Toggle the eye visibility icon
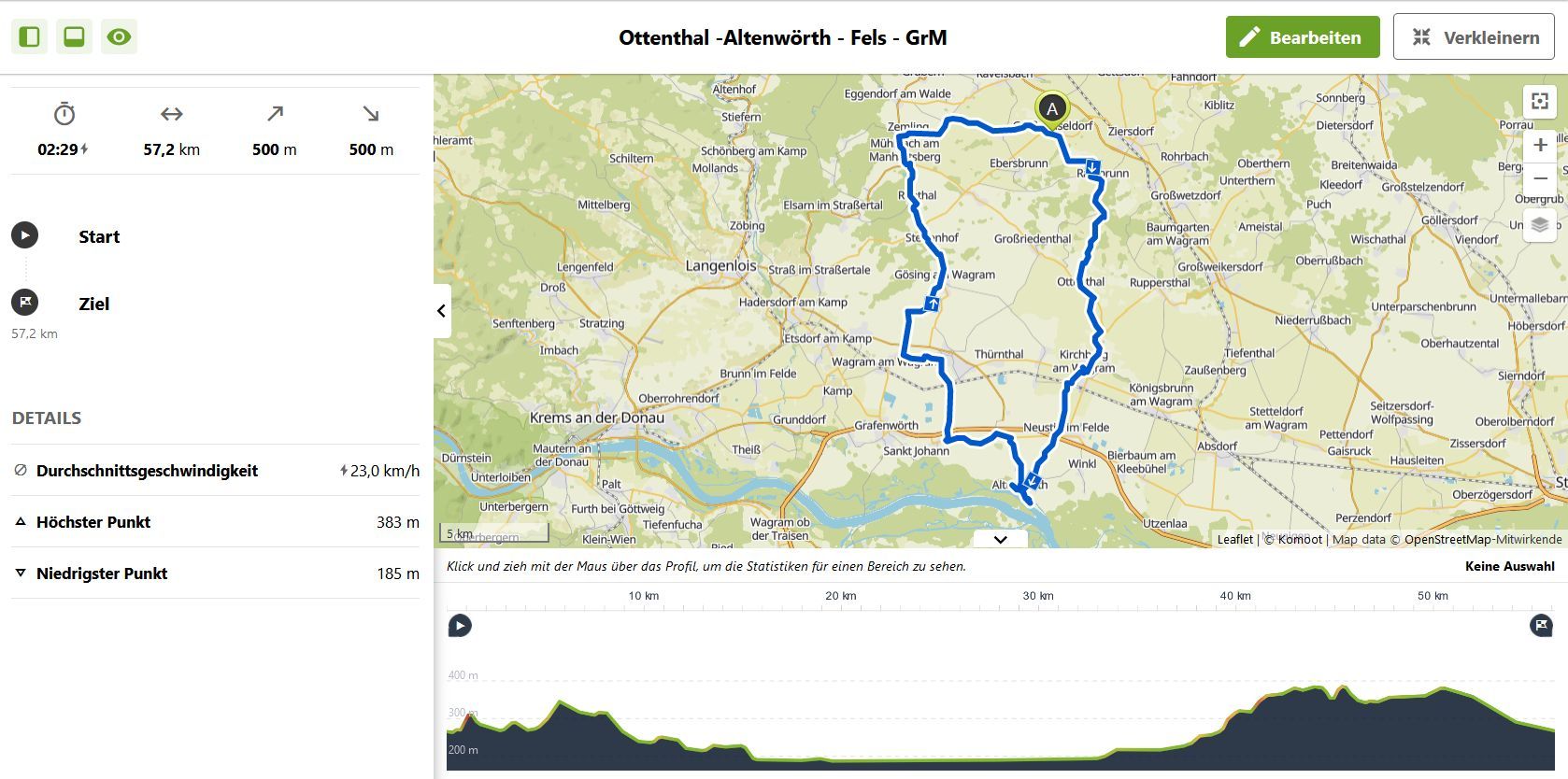Image resolution: width=1568 pixels, height=779 pixels. coord(119,36)
